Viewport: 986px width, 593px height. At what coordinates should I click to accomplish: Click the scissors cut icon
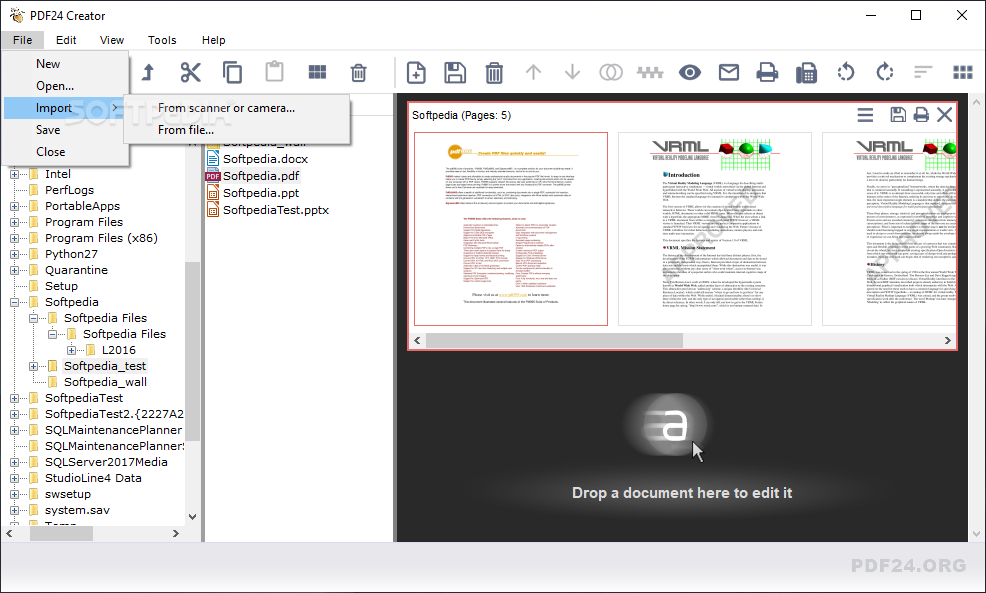point(191,72)
